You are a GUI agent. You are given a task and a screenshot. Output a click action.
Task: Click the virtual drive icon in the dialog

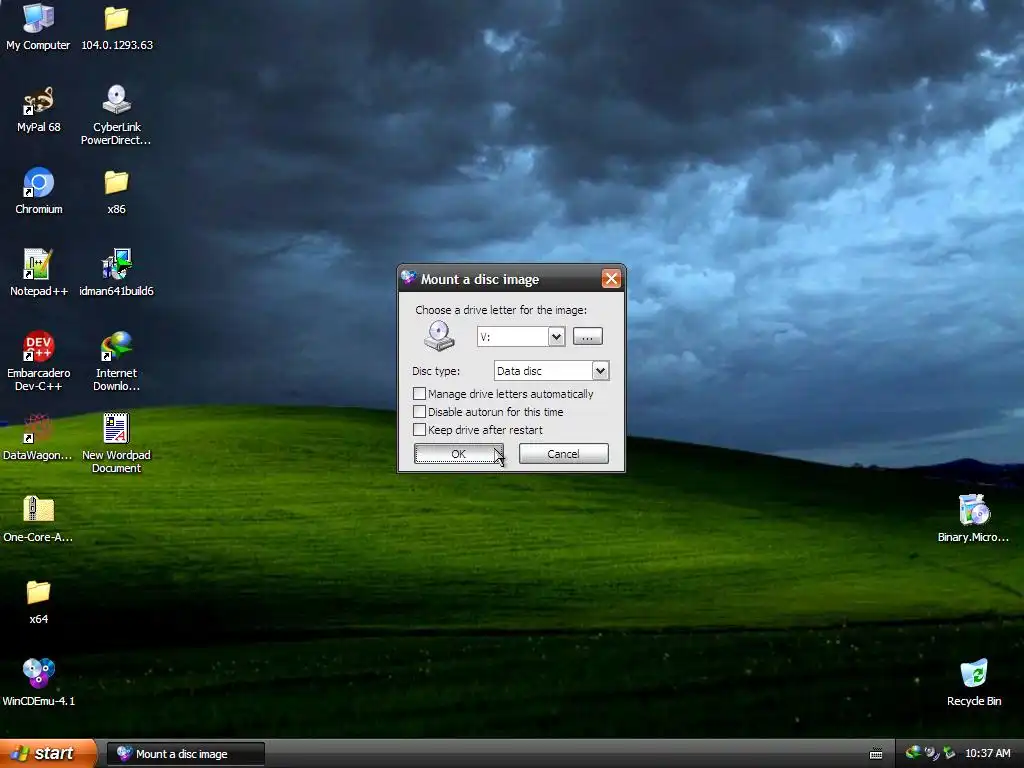(439, 336)
